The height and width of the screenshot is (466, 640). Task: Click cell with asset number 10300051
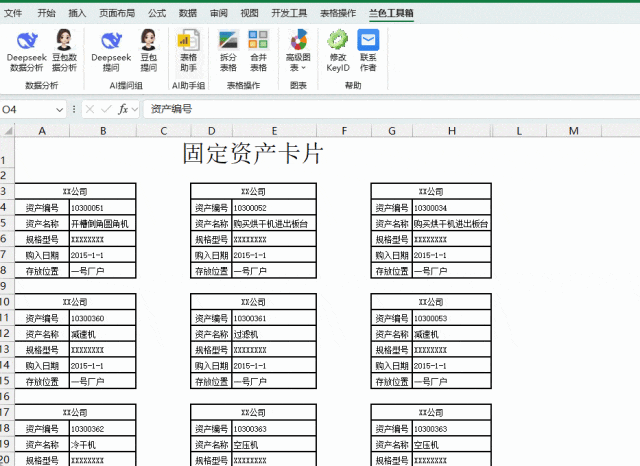(x=102, y=208)
